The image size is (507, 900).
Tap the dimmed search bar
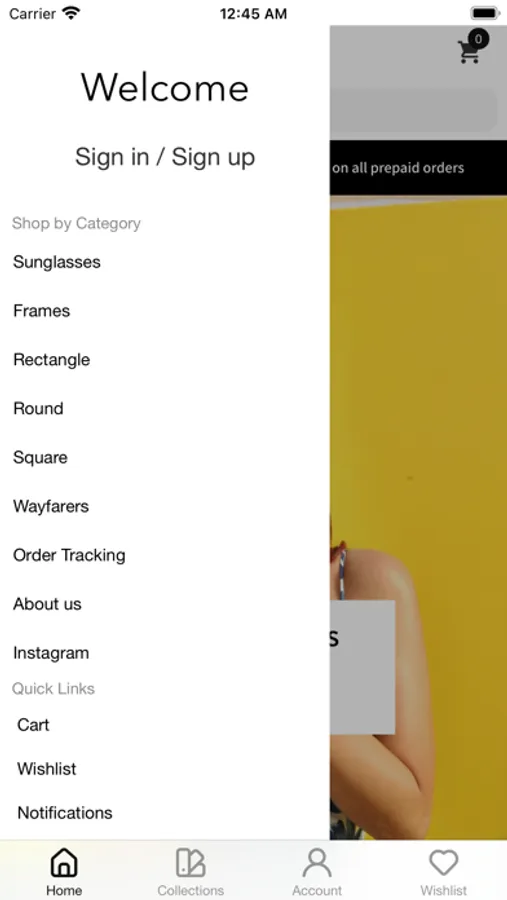tap(413, 110)
